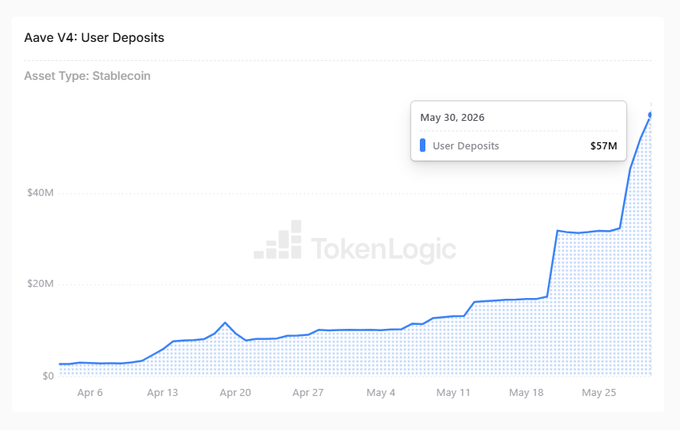The image size is (680, 430).
Task: Click the Apr 6 x-axis label
Action: click(x=90, y=393)
